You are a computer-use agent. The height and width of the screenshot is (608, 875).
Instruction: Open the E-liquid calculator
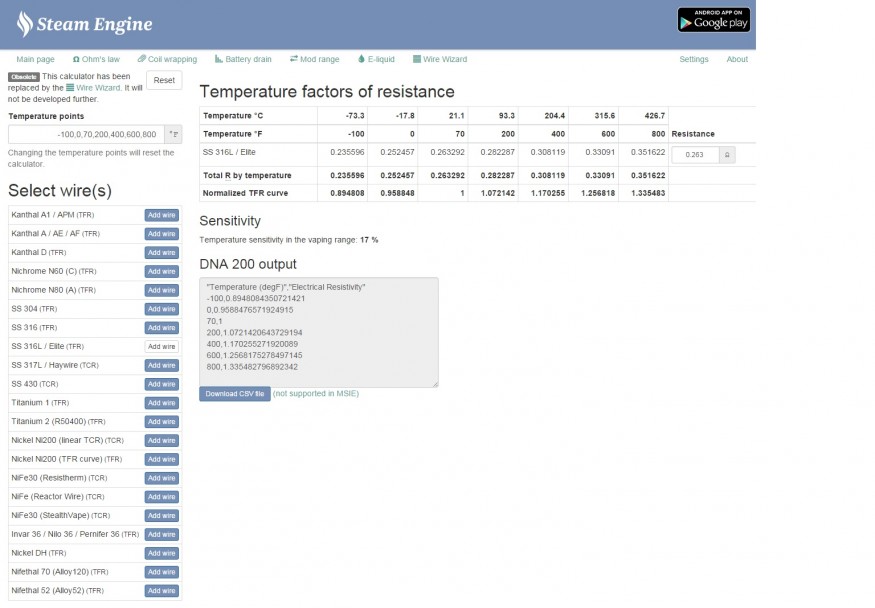pos(377,59)
